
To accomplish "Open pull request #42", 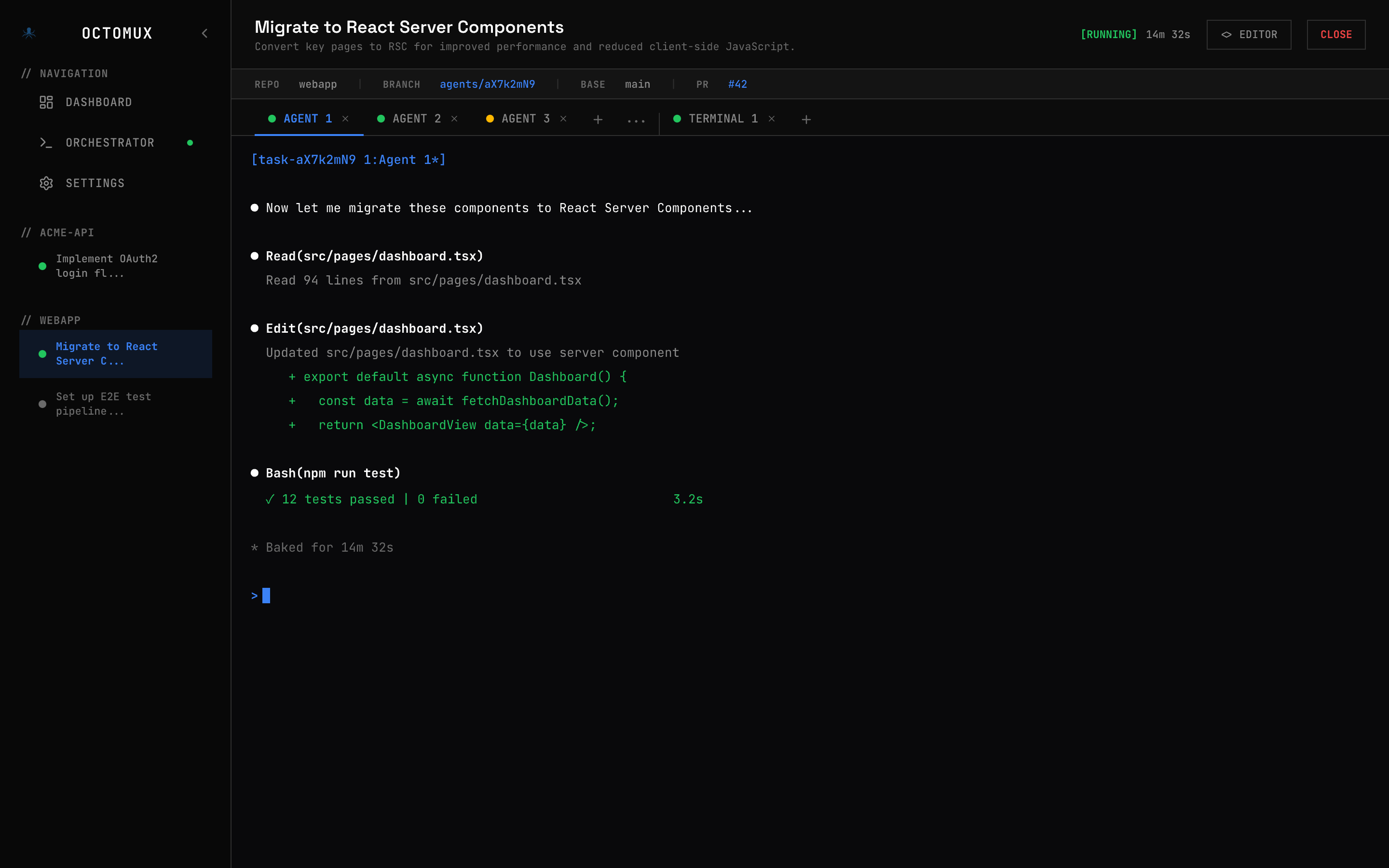I will pyautogui.click(x=737, y=84).
